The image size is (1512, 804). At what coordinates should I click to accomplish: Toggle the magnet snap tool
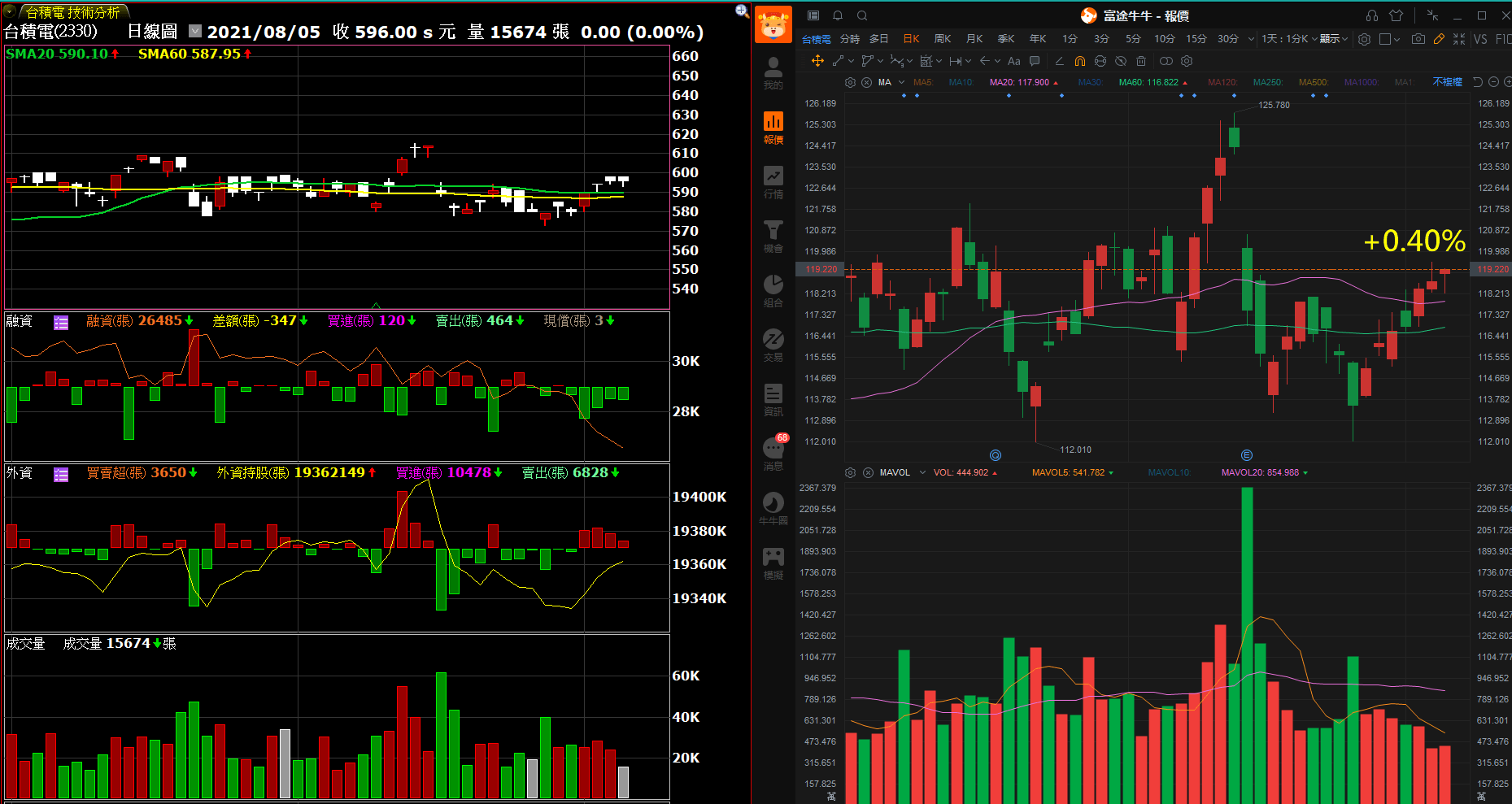point(1080,61)
